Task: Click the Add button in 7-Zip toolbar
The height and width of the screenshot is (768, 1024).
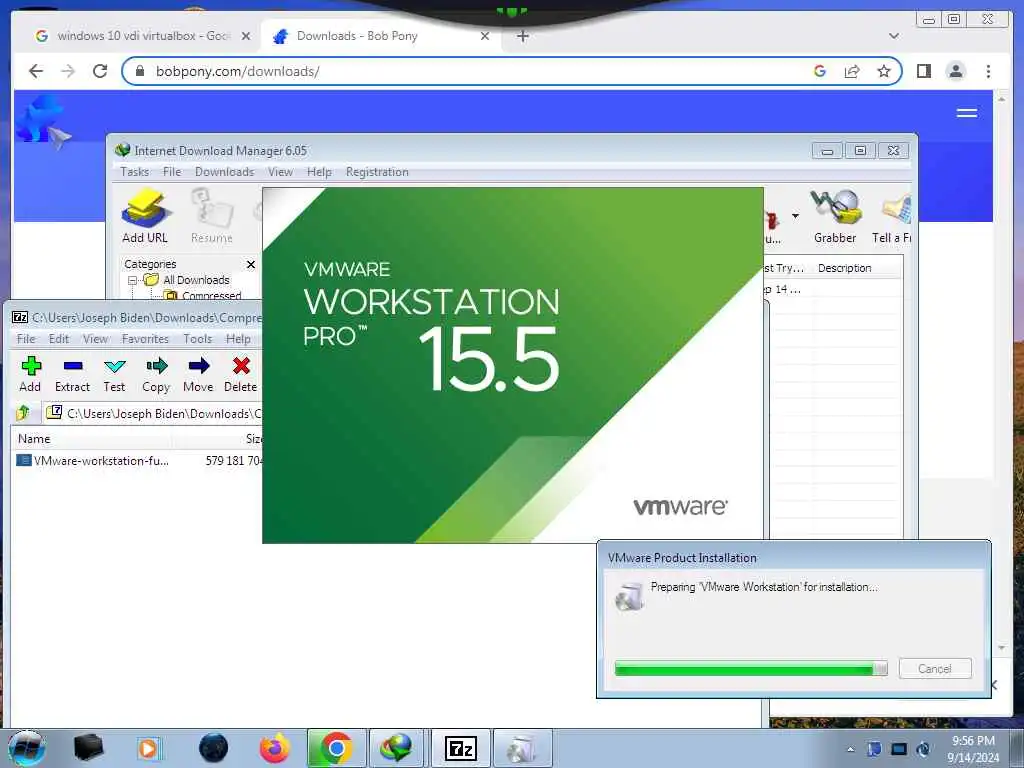Action: click(x=30, y=374)
